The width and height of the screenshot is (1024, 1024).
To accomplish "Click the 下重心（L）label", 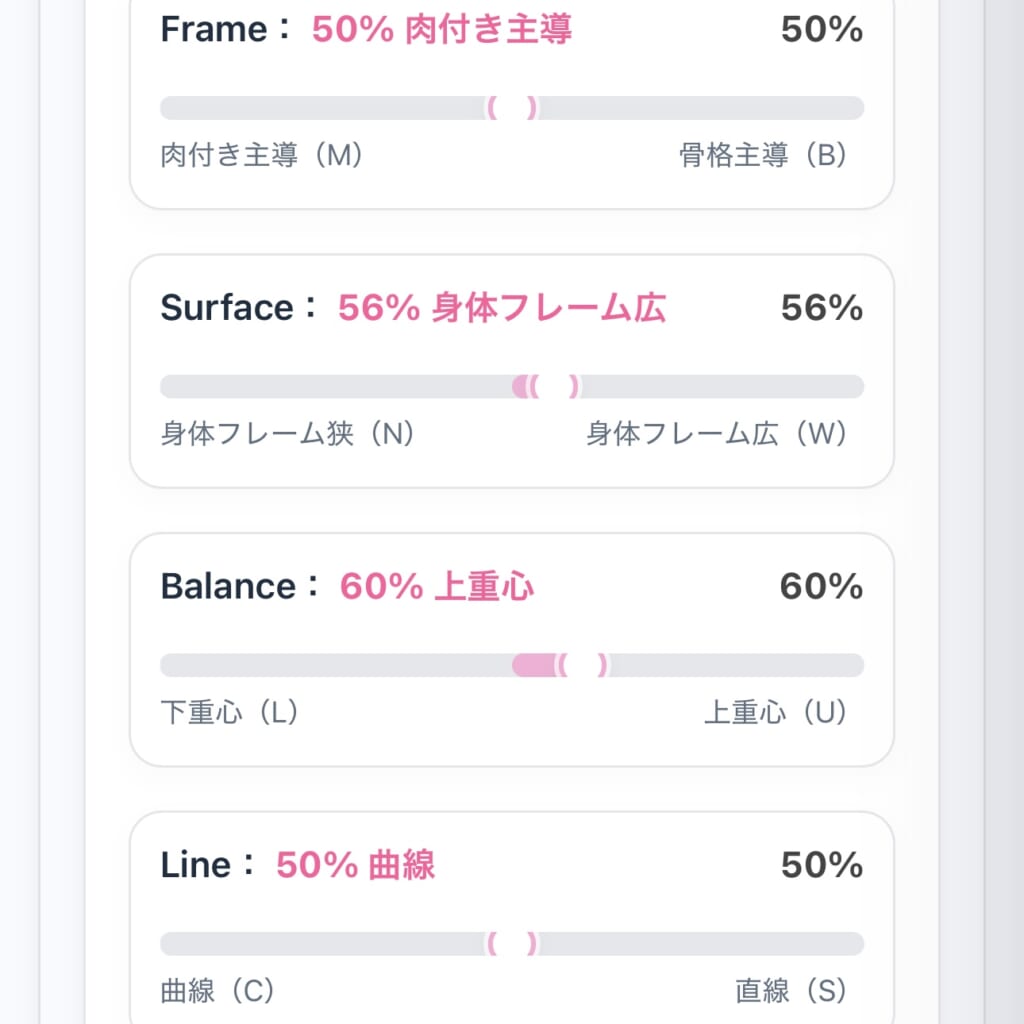I will coord(230,712).
